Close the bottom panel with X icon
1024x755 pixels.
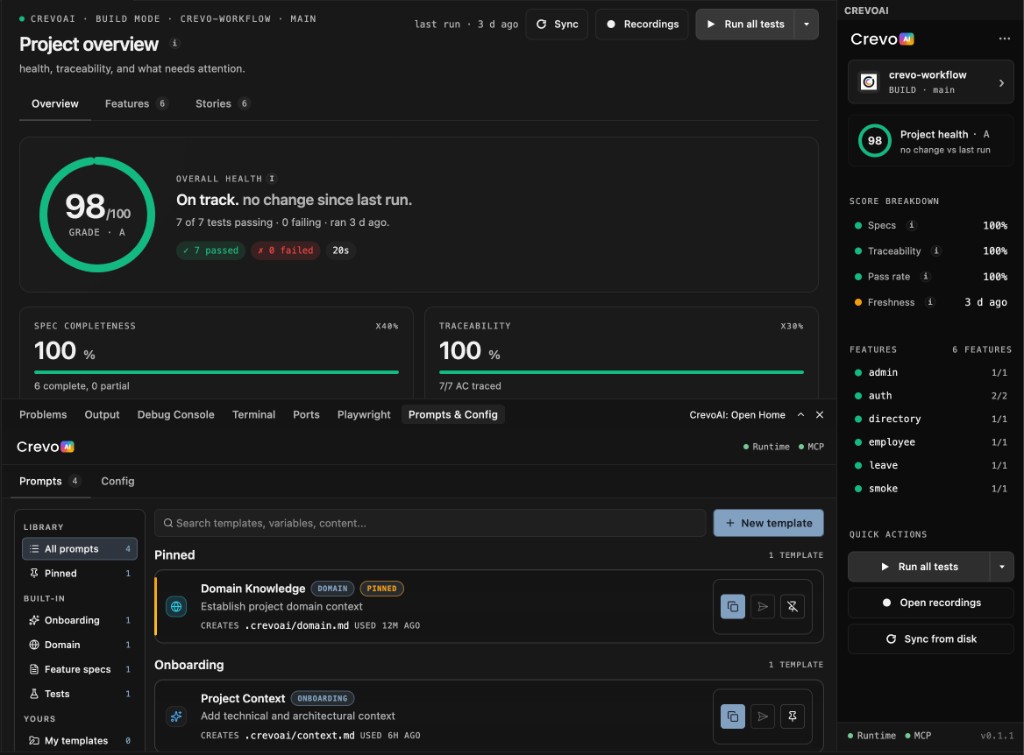pos(820,415)
